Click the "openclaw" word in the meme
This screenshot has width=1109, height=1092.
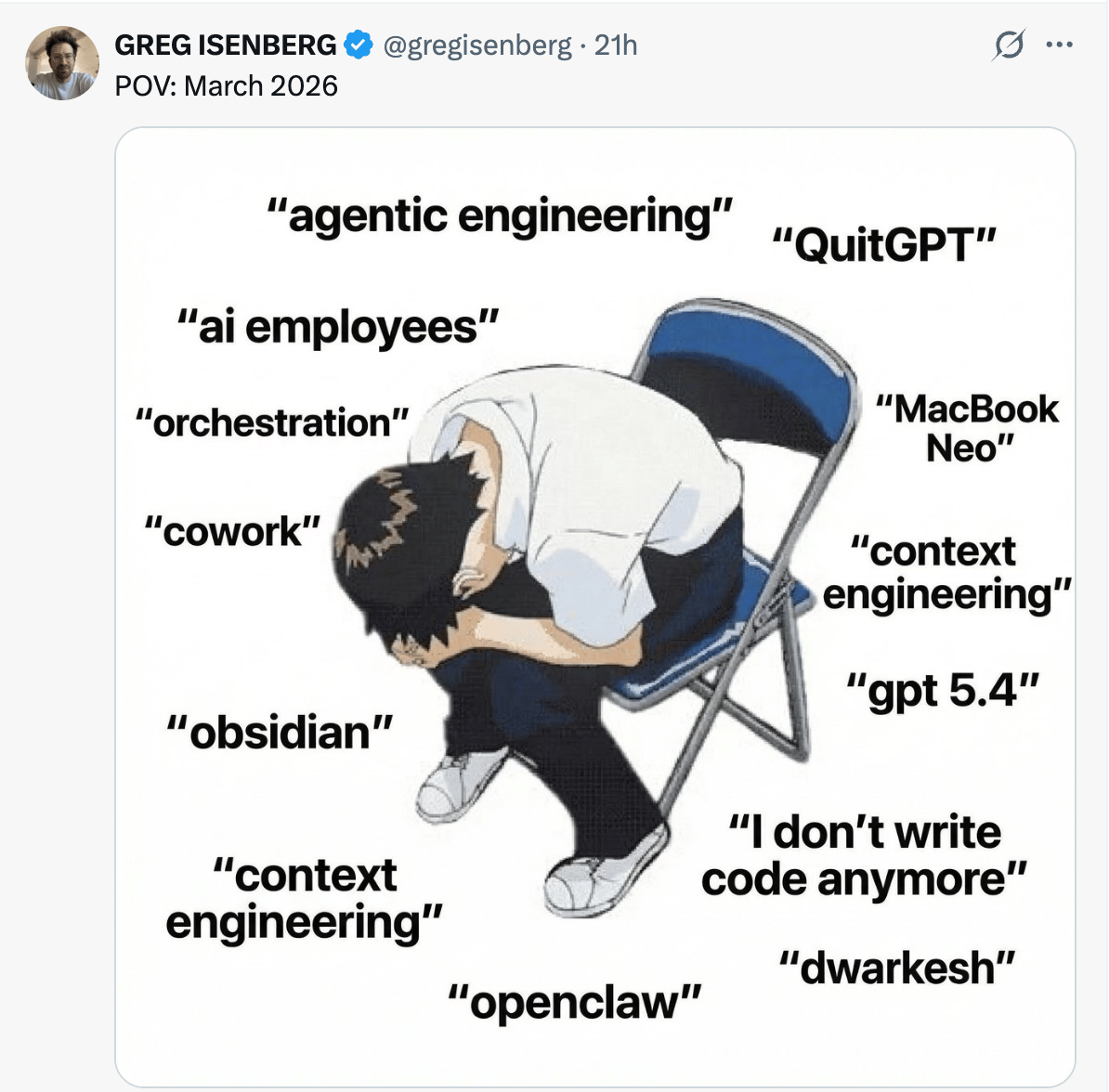click(x=574, y=1002)
